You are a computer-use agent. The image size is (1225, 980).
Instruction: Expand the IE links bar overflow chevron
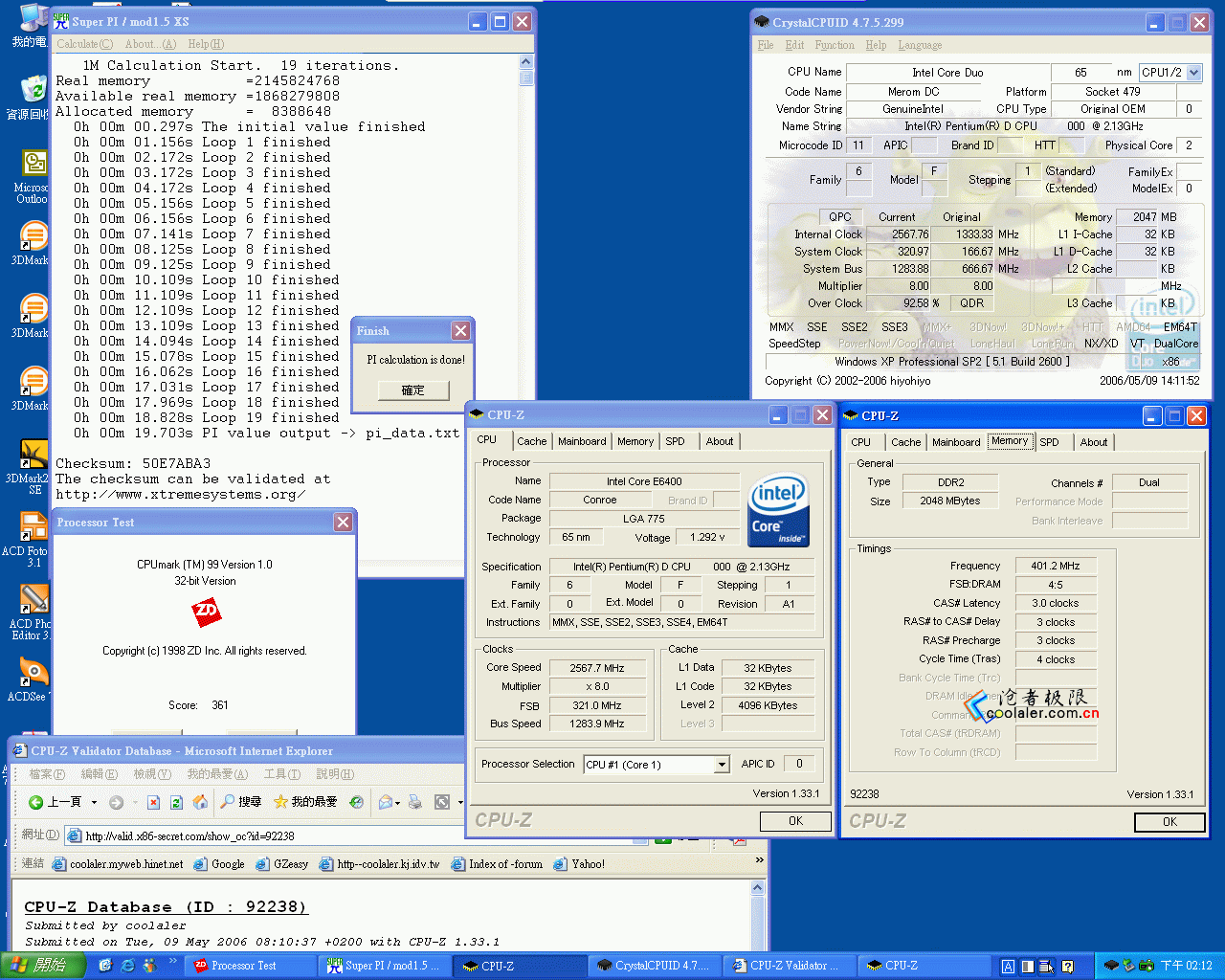tap(759, 860)
